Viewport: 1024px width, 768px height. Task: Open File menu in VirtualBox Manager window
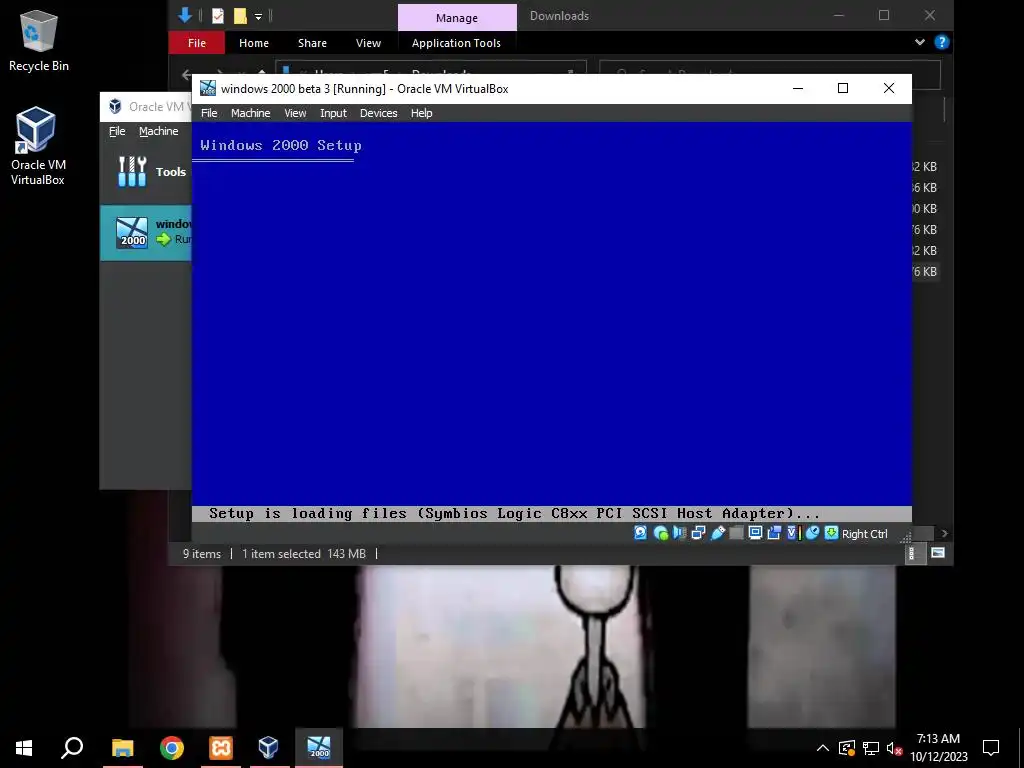pos(117,131)
